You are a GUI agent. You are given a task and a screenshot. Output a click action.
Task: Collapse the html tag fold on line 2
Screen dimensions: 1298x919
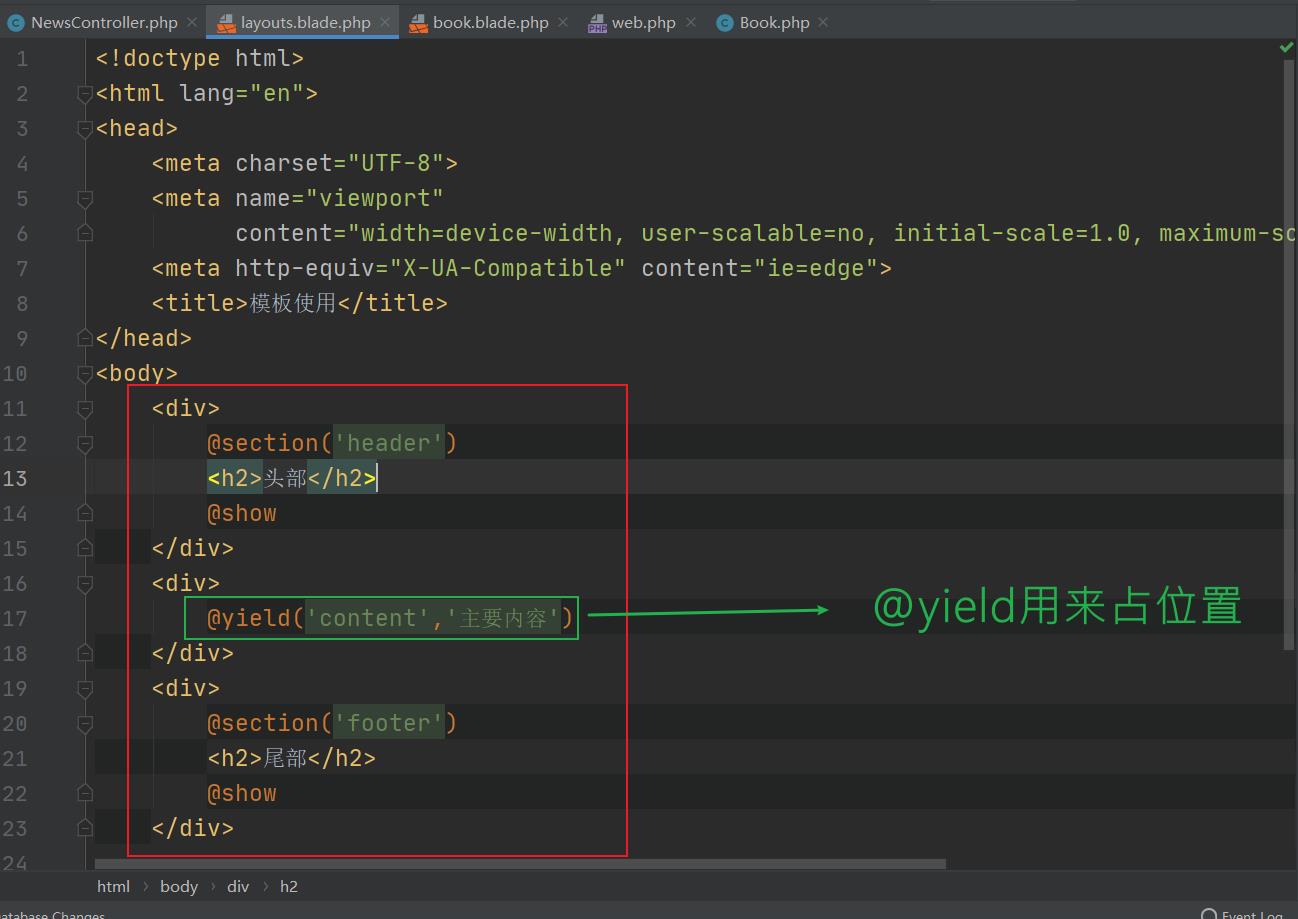click(85, 94)
